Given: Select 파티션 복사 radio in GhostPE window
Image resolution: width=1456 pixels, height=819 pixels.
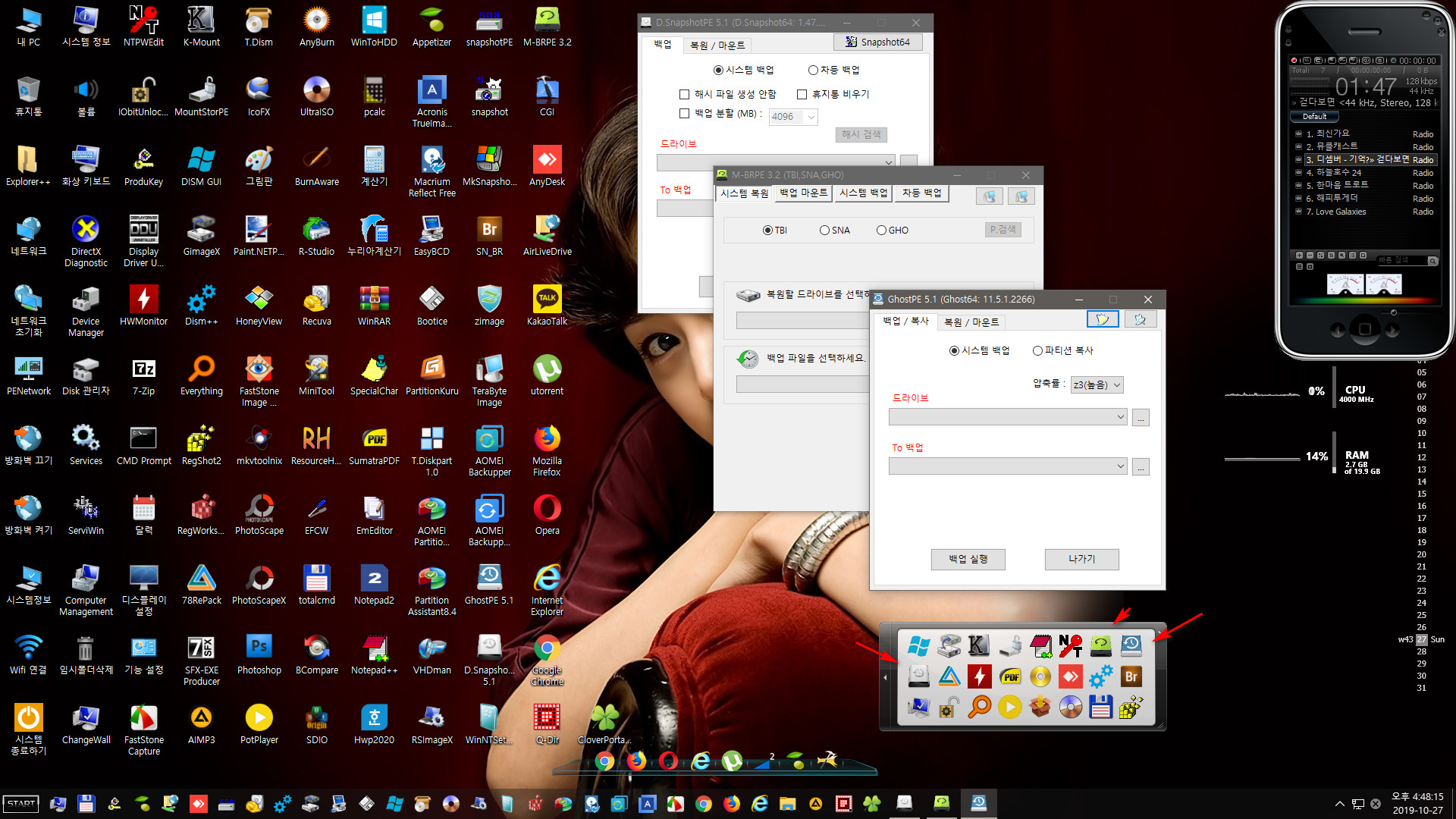Looking at the screenshot, I should (x=1062, y=350).
